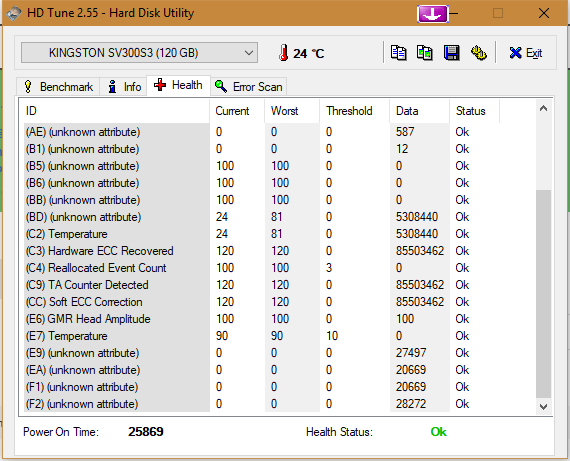Click the HD Tune app icon in title bar
The height and width of the screenshot is (461, 570).
(14, 13)
